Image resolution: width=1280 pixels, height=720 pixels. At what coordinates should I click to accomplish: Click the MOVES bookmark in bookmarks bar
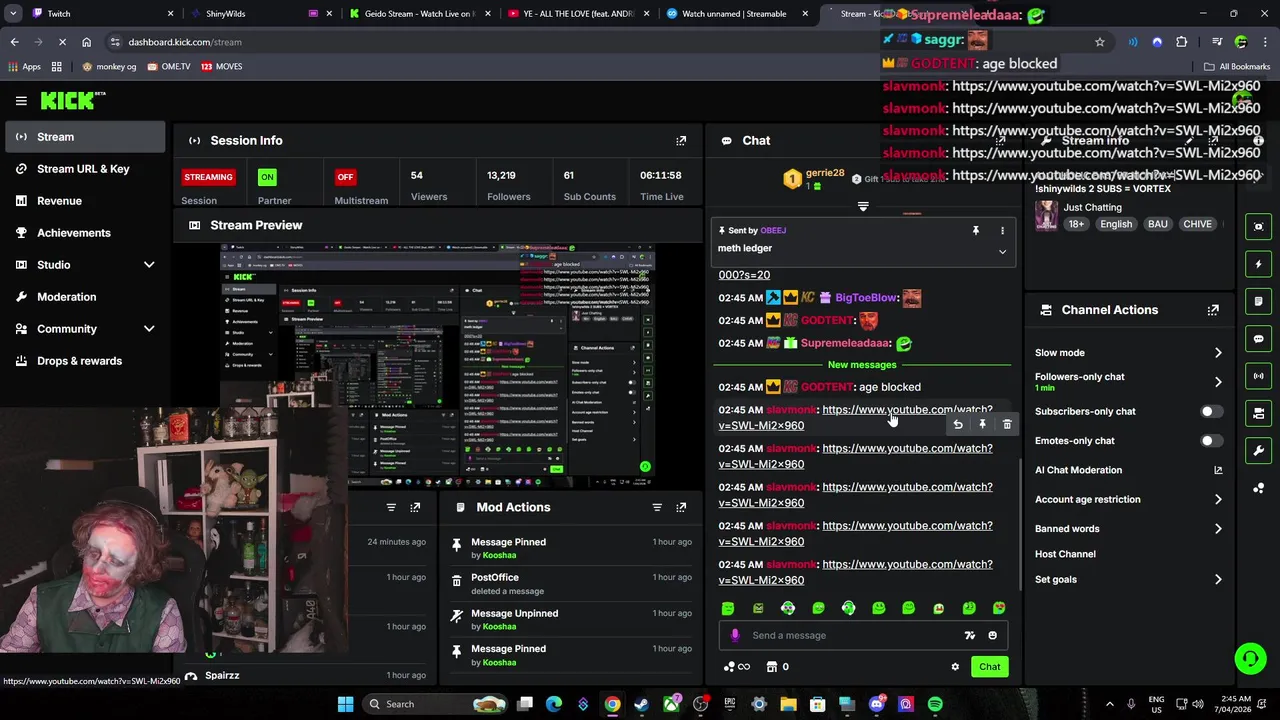tap(221, 66)
